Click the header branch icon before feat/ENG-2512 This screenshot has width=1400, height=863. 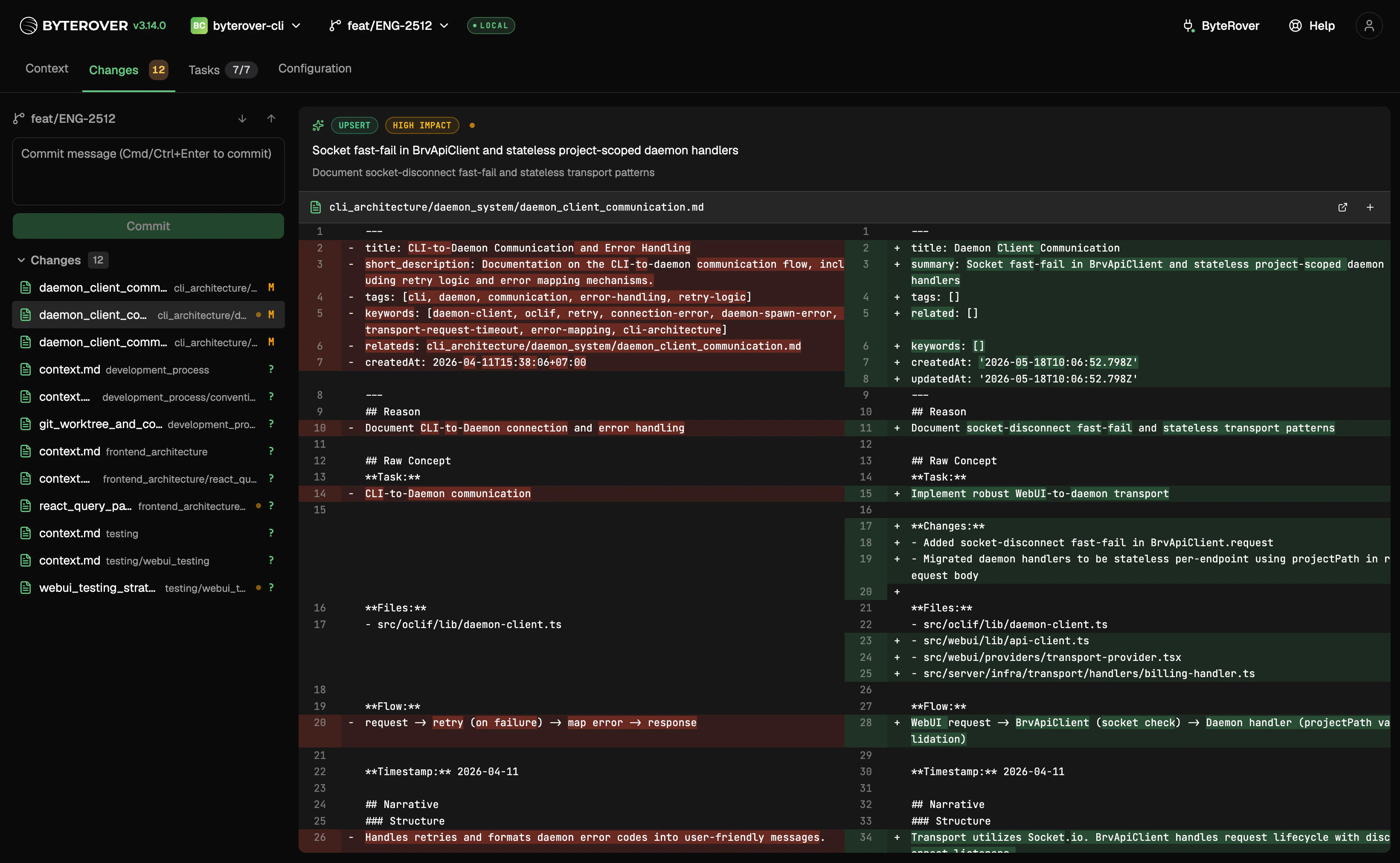(x=335, y=26)
